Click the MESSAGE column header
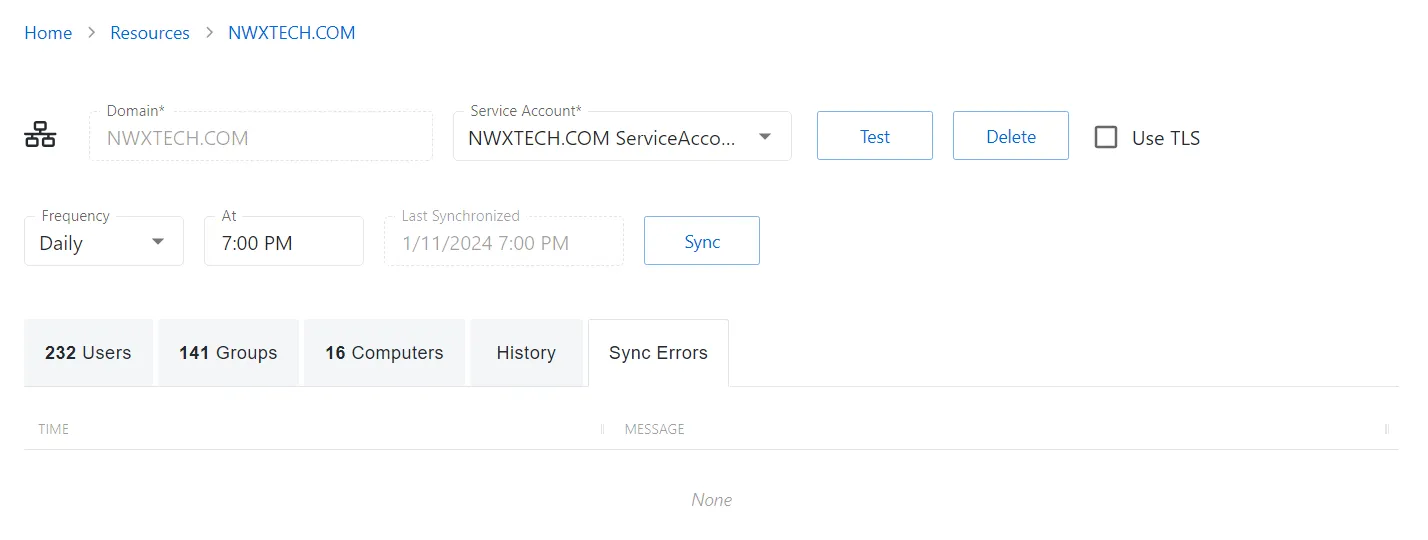The image size is (1428, 540). click(655, 429)
